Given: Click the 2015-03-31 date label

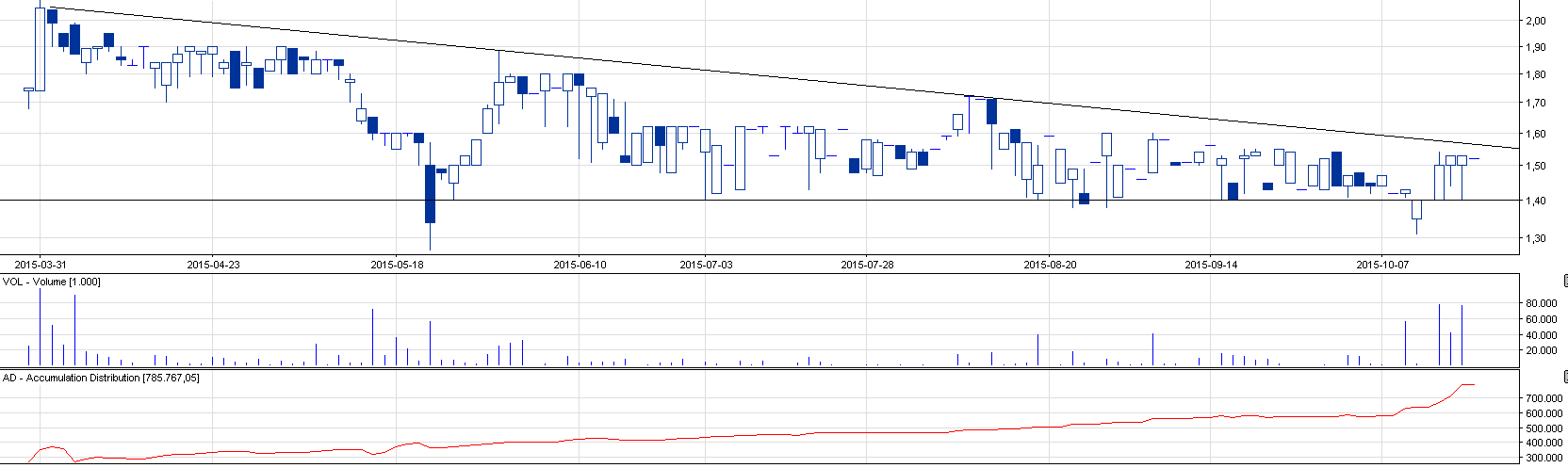Looking at the screenshot, I should (x=41, y=265).
